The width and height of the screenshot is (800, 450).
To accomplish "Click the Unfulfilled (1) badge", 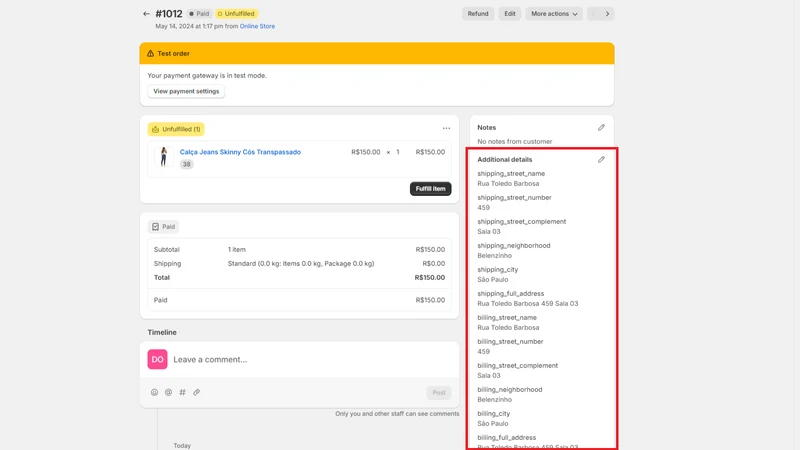I will (x=176, y=130).
